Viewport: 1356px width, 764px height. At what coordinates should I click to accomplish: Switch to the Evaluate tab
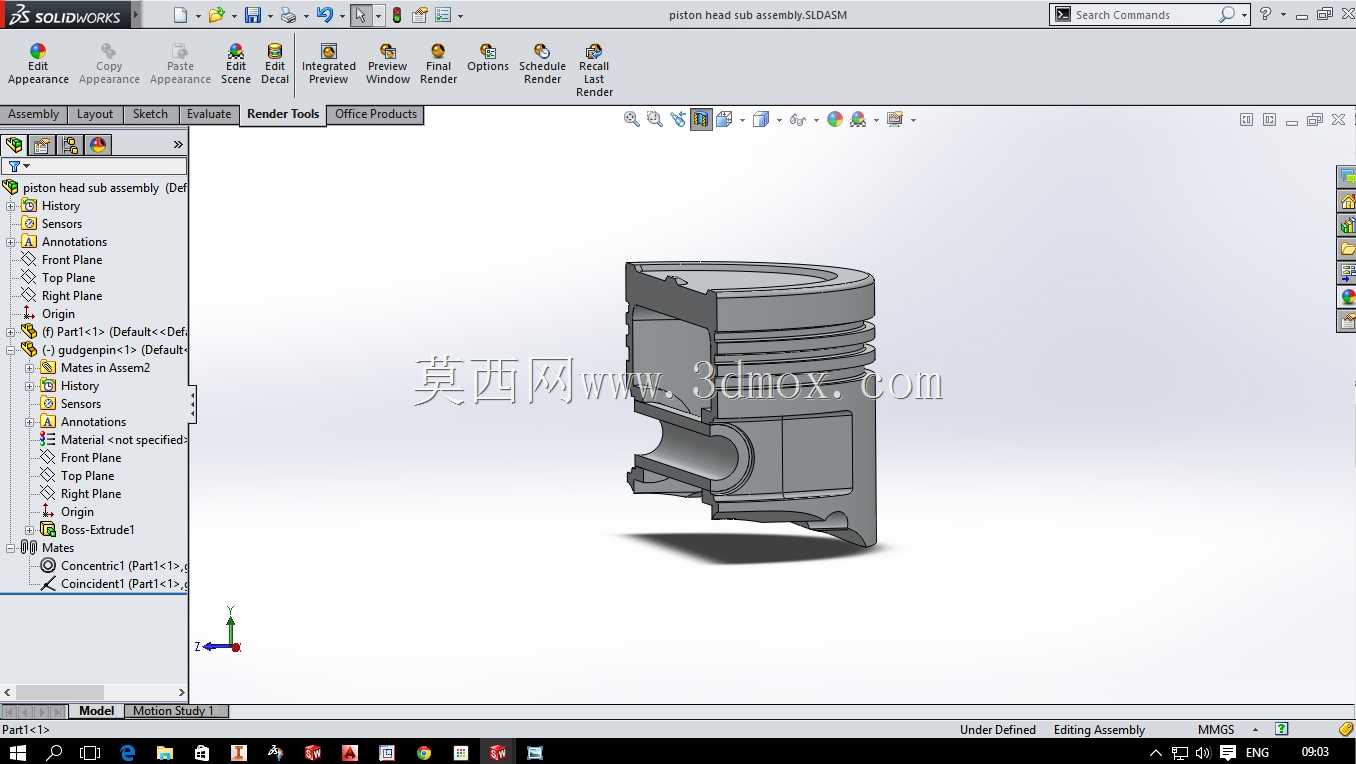209,114
